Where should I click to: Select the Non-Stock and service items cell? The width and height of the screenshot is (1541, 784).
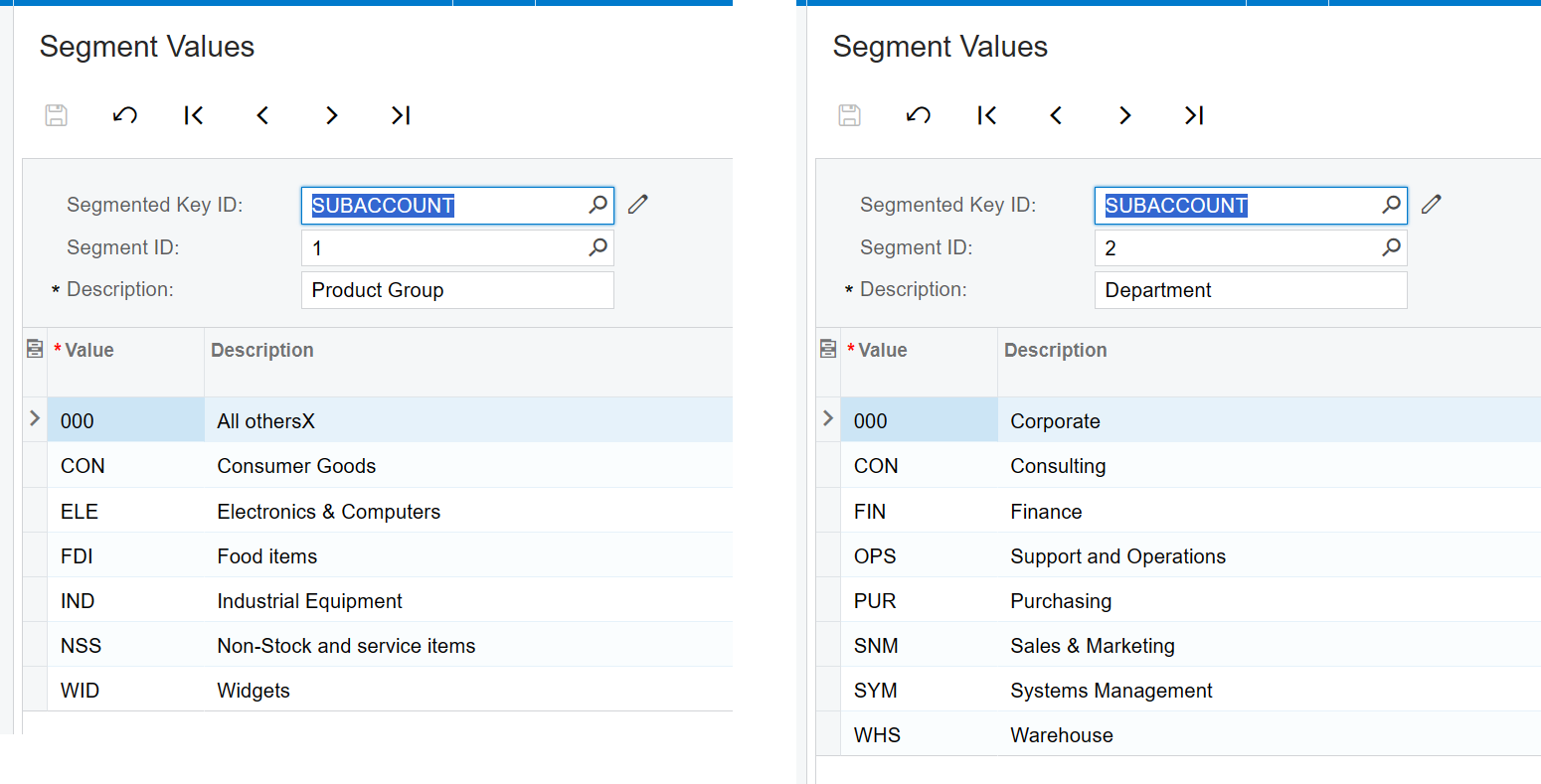(x=468, y=645)
